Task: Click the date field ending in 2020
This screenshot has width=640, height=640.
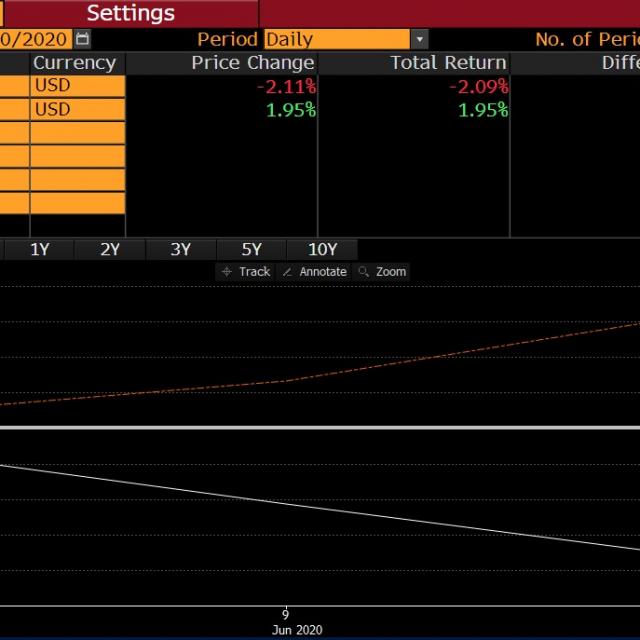Action: [35, 39]
